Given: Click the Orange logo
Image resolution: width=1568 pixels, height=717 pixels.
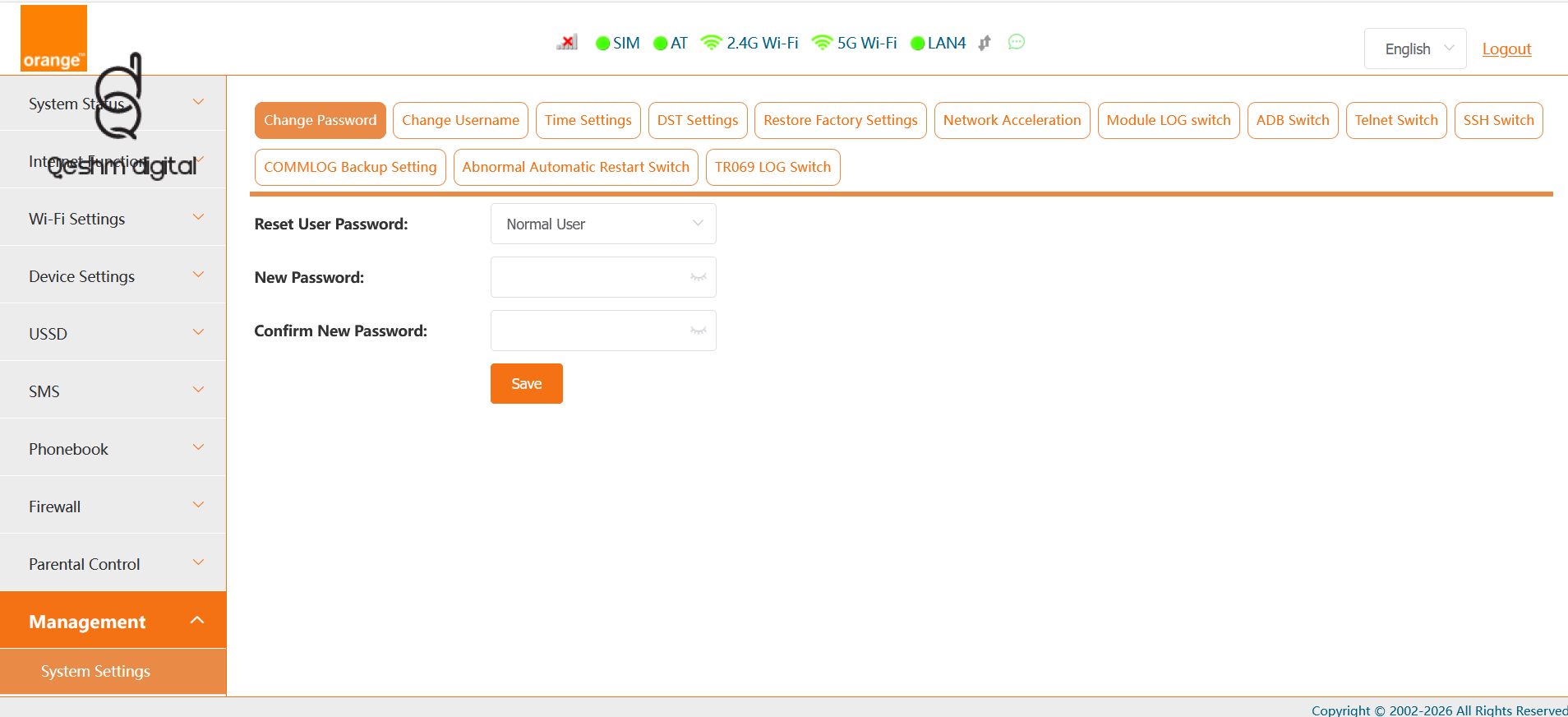Looking at the screenshot, I should pos(53,39).
